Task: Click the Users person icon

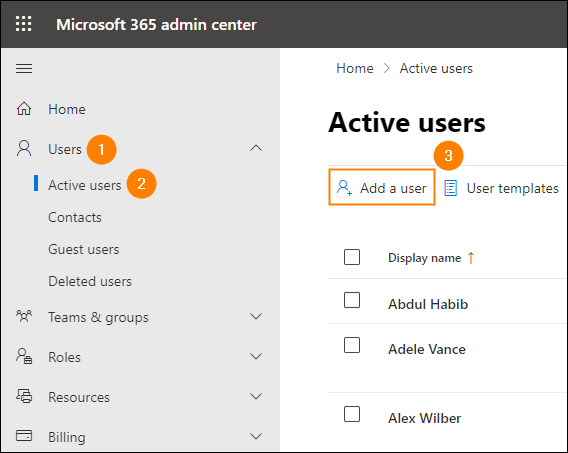Action: (x=24, y=148)
